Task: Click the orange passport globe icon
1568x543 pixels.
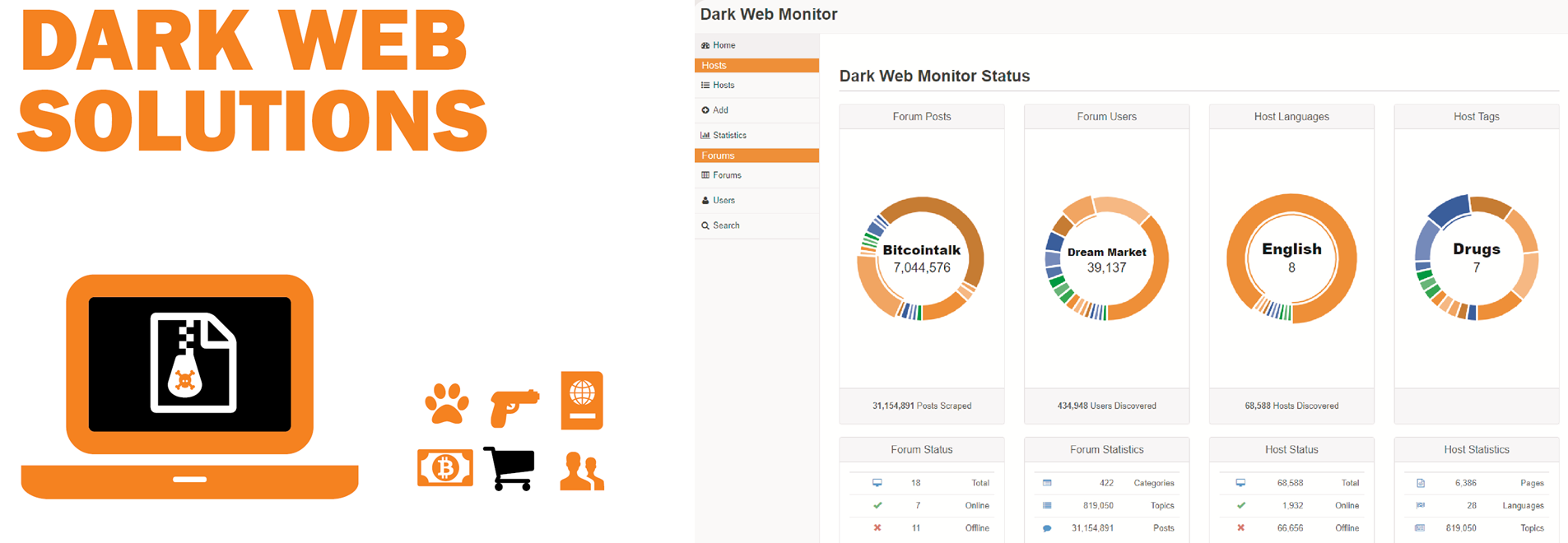Action: pos(582,401)
